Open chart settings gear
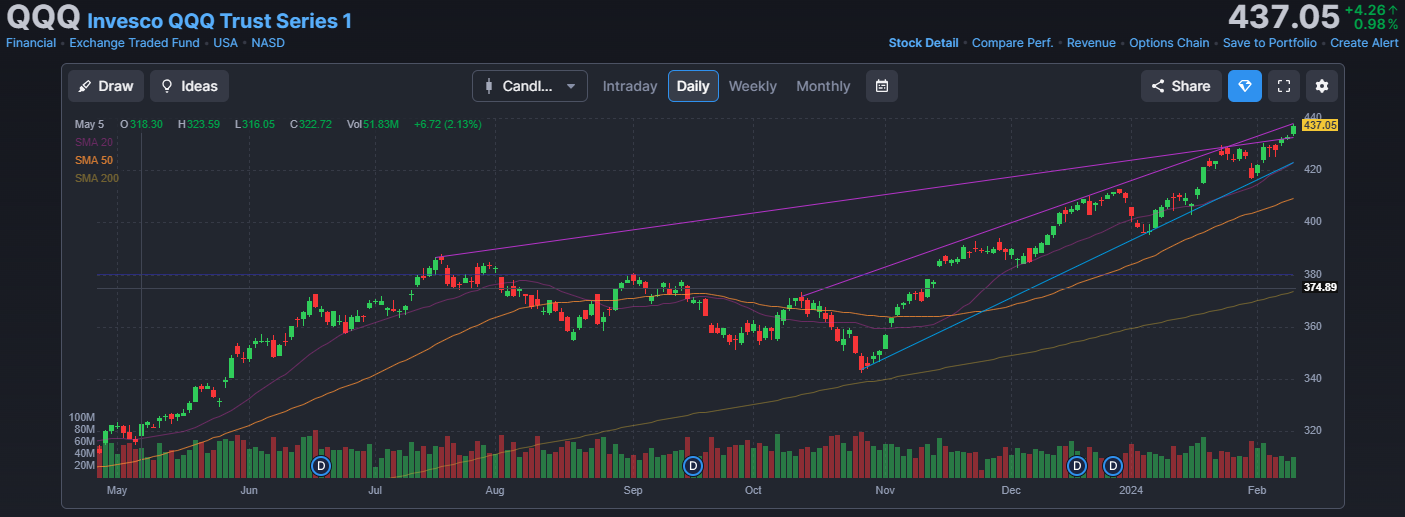This screenshot has height=517, width=1405. 1322,86
